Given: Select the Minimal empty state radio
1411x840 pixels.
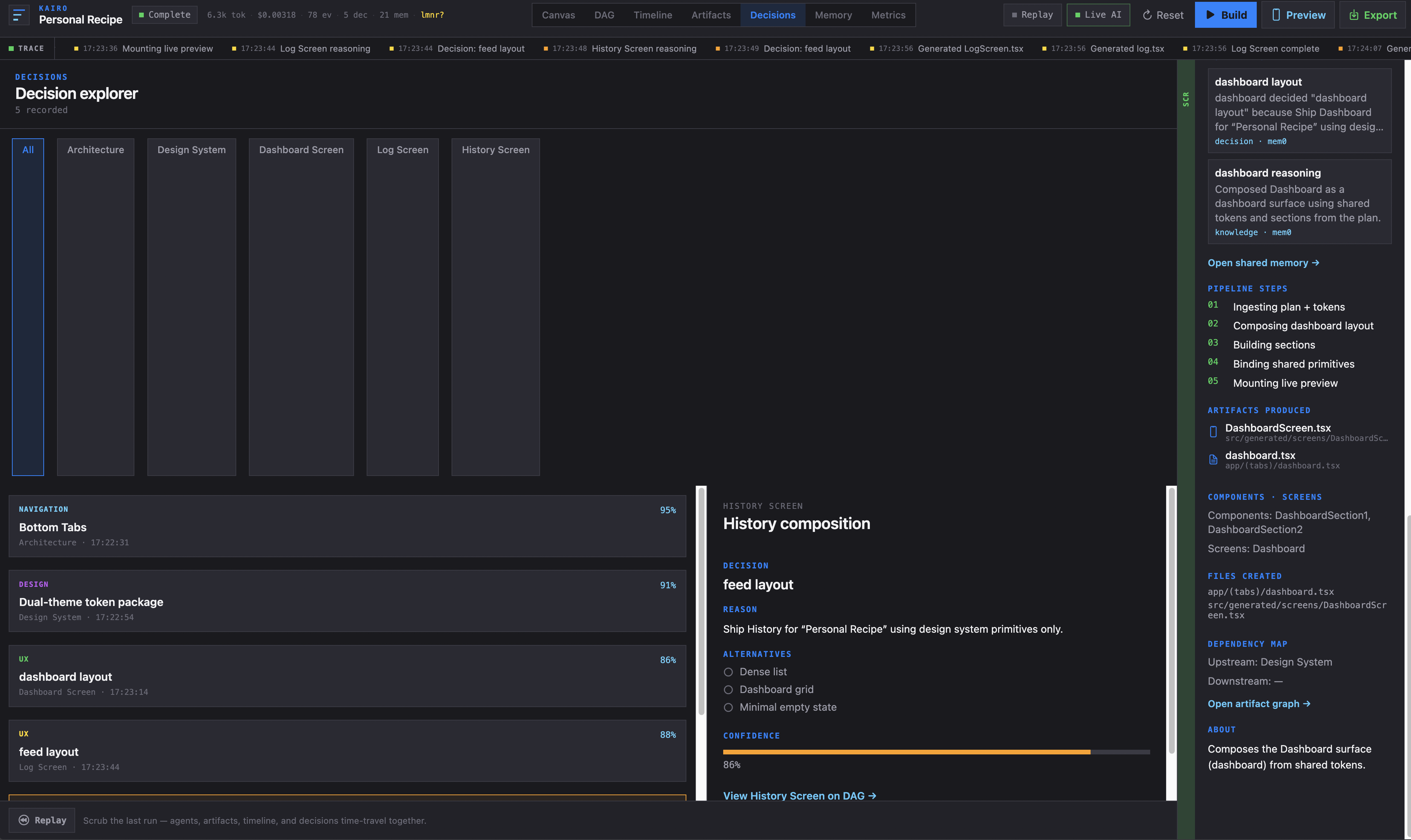Looking at the screenshot, I should click(x=728, y=707).
